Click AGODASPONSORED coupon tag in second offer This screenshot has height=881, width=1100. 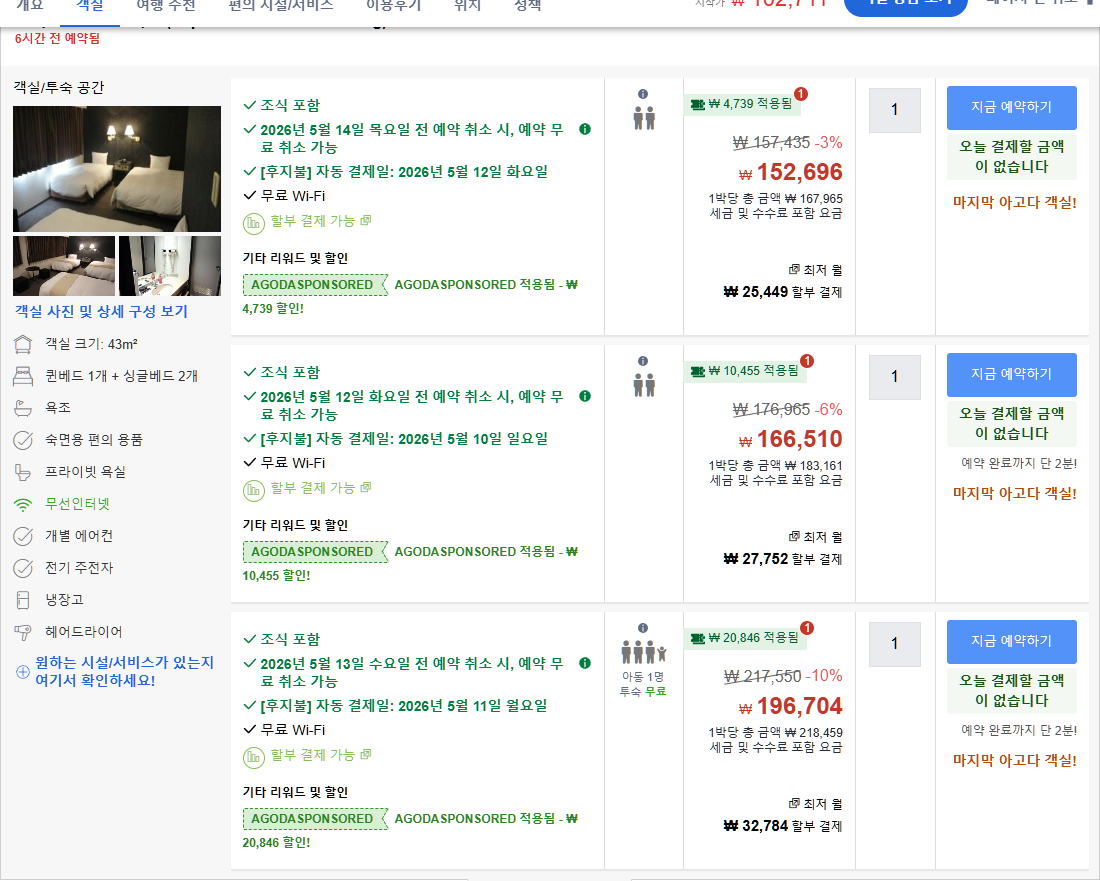click(315, 552)
